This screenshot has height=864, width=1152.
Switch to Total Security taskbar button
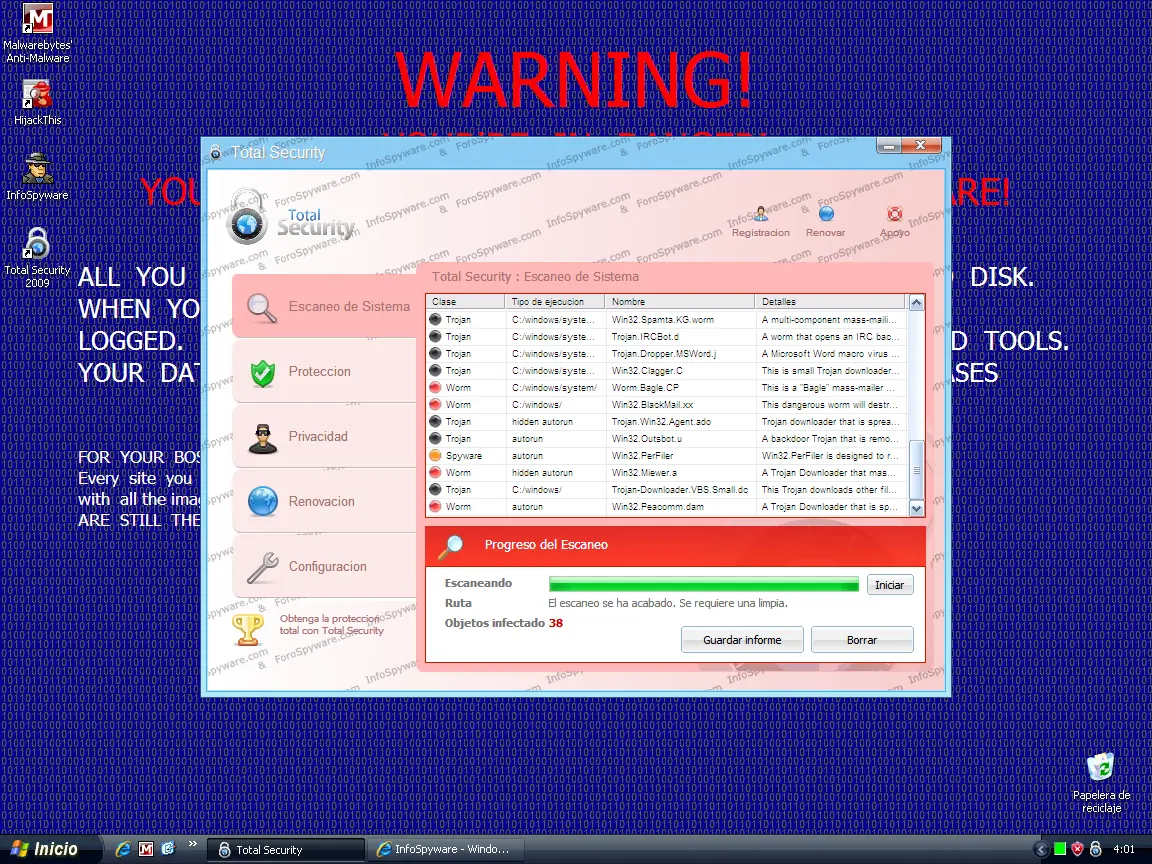click(285, 850)
